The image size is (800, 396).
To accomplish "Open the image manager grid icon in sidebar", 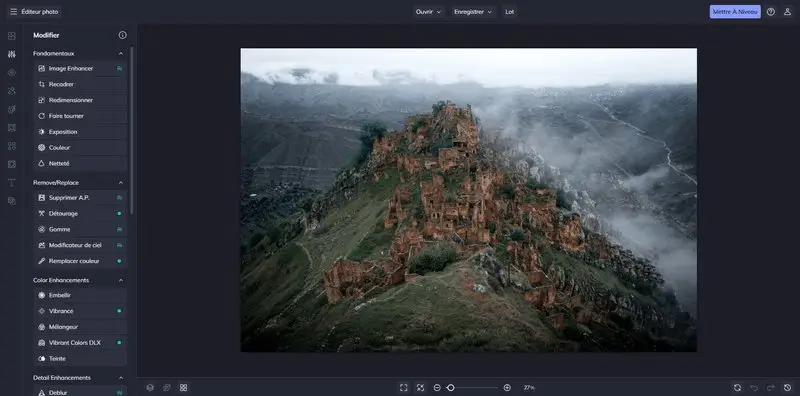I will click(12, 36).
